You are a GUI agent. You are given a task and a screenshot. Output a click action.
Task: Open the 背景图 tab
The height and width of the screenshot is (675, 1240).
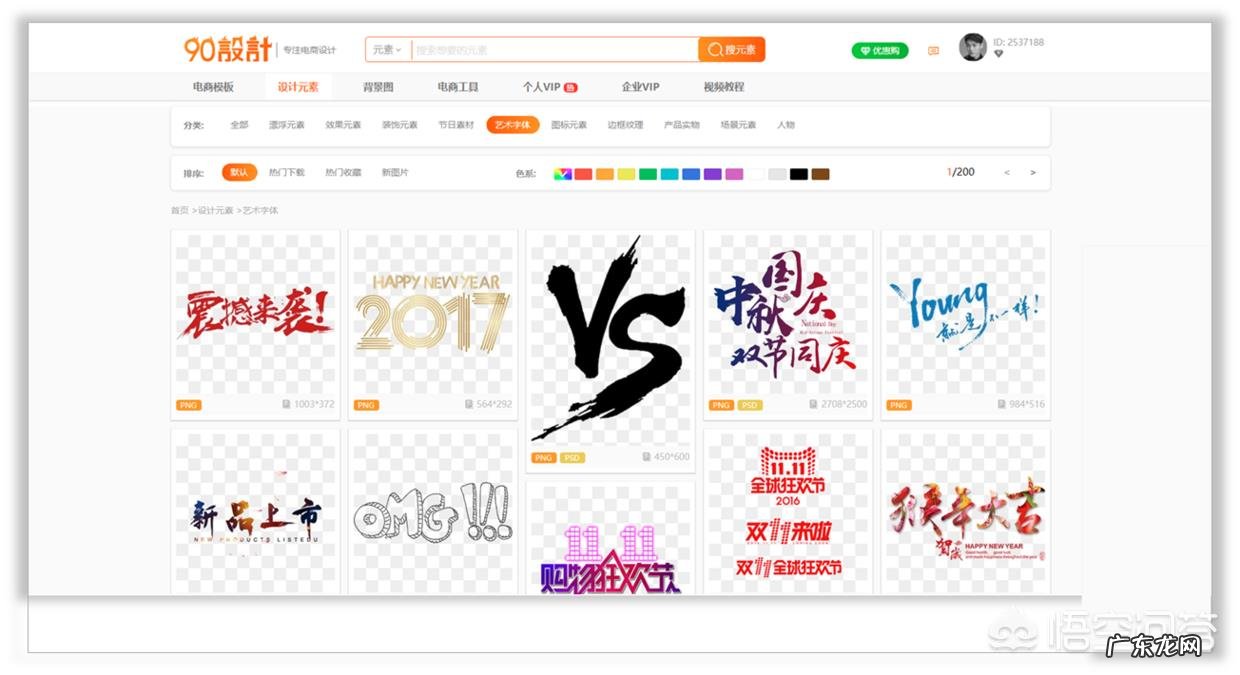[x=377, y=87]
